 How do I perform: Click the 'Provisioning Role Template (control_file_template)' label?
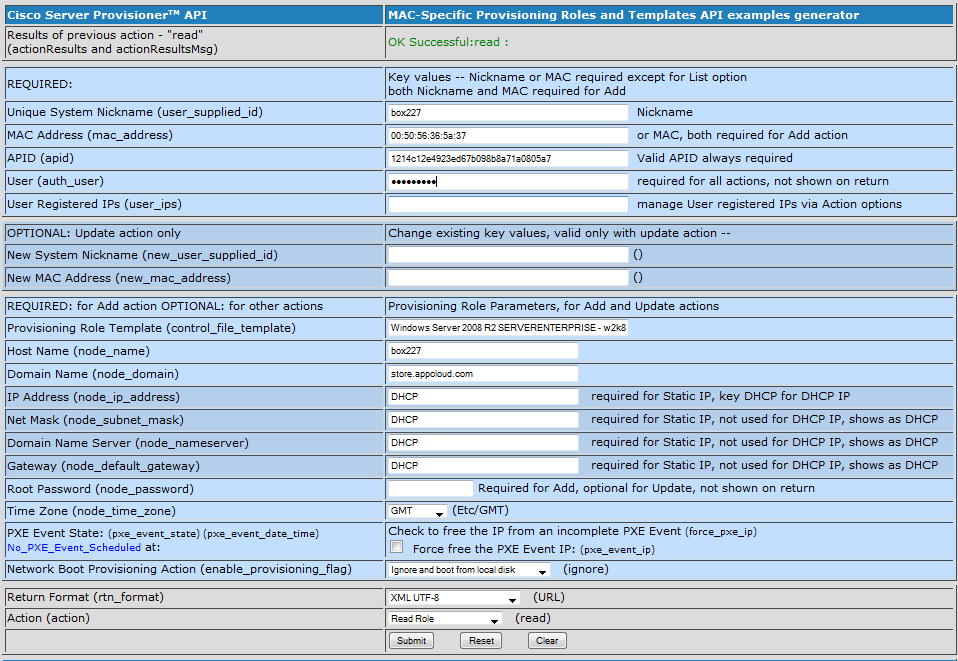pos(152,328)
